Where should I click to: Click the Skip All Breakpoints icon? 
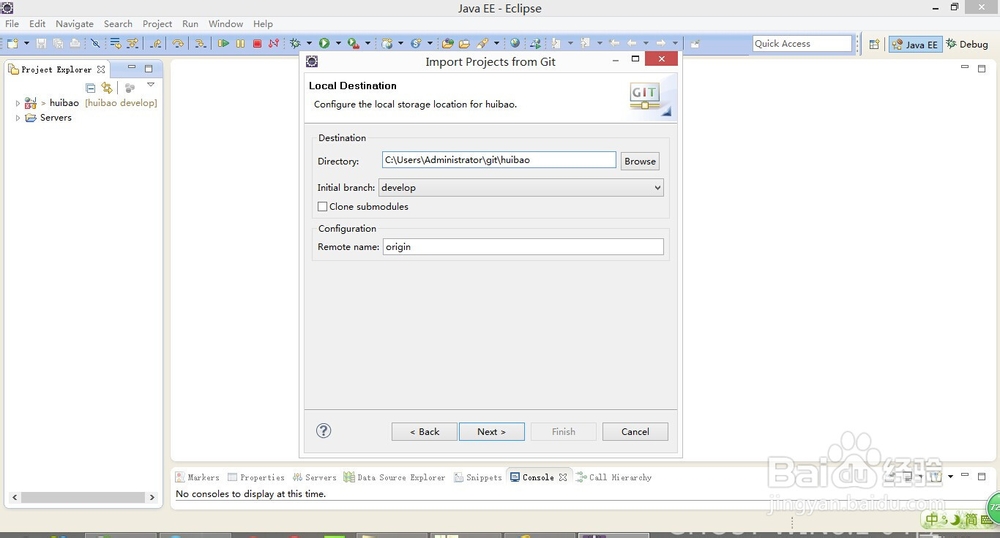click(x=95, y=43)
